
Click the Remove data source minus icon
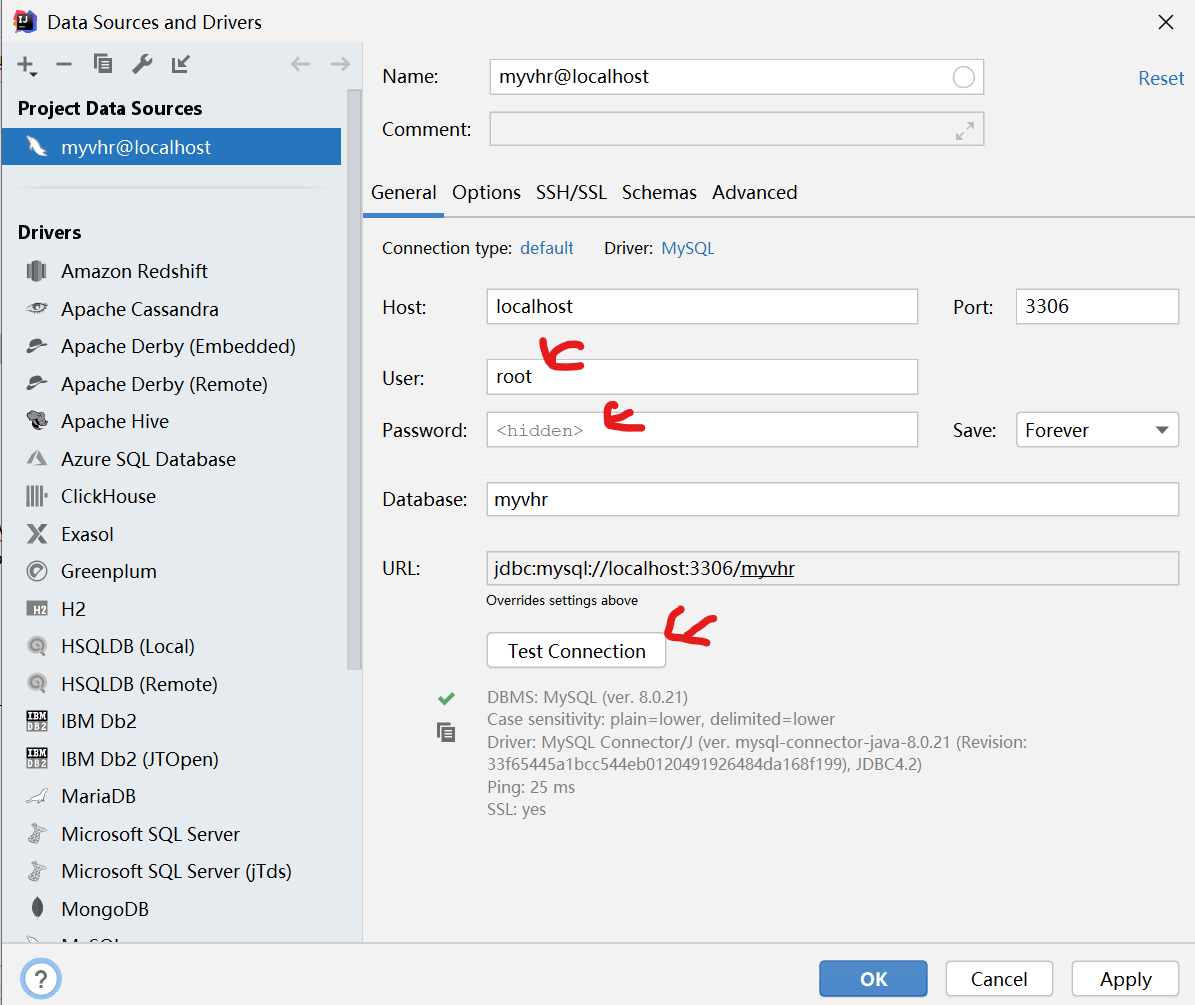pyautogui.click(x=64, y=65)
